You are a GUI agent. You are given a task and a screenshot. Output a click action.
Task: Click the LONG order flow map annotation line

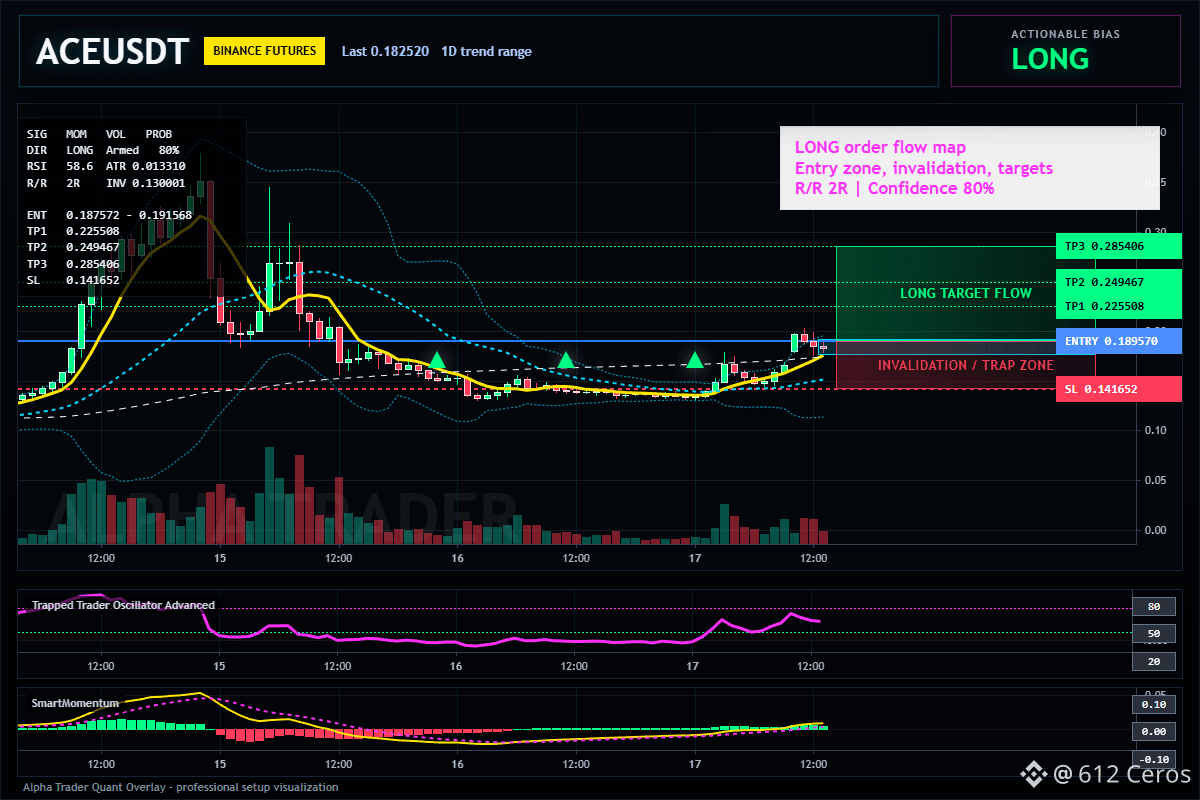pyautogui.click(x=880, y=147)
